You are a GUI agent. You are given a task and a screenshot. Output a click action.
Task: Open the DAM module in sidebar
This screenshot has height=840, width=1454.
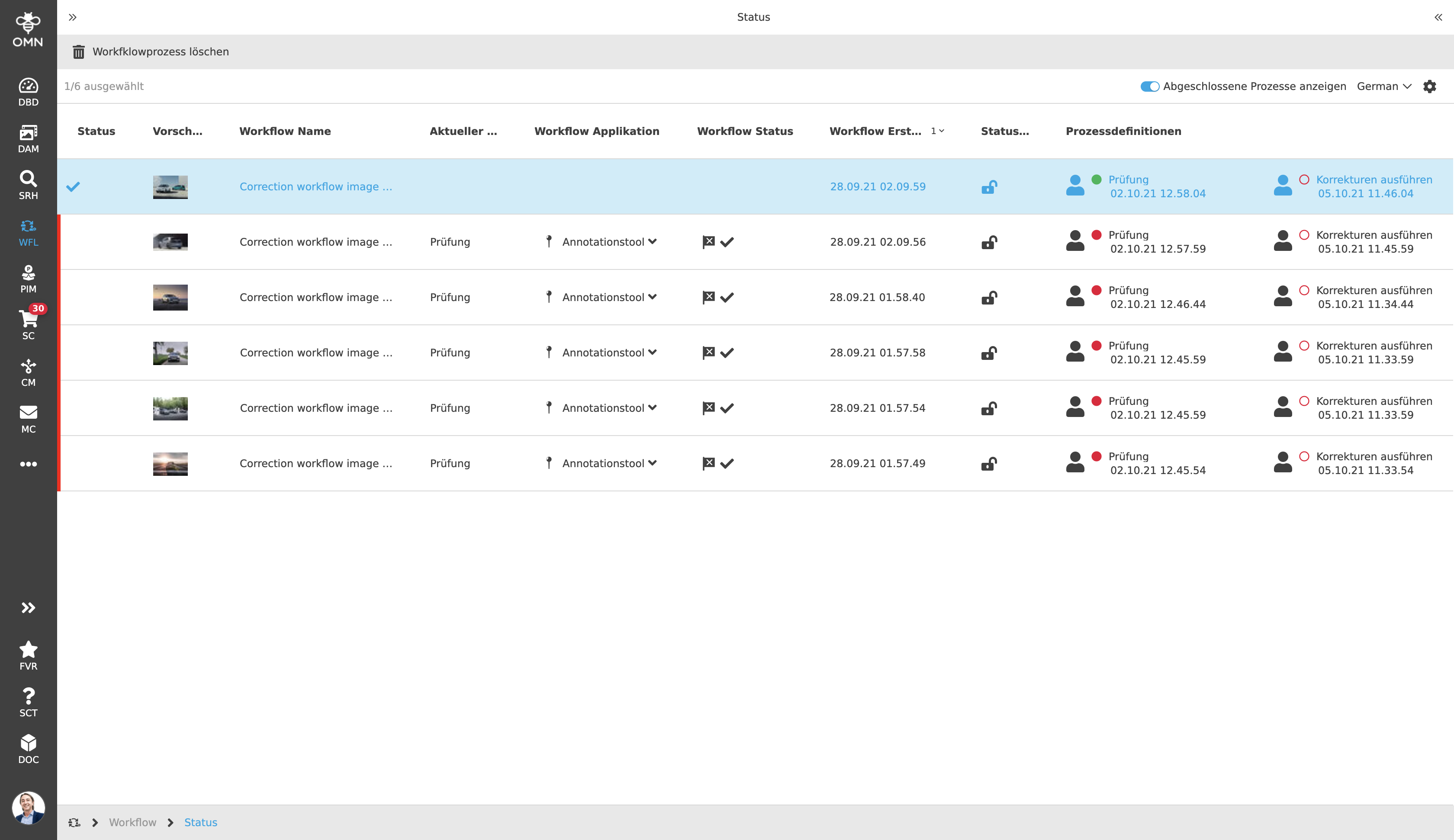pyautogui.click(x=28, y=139)
